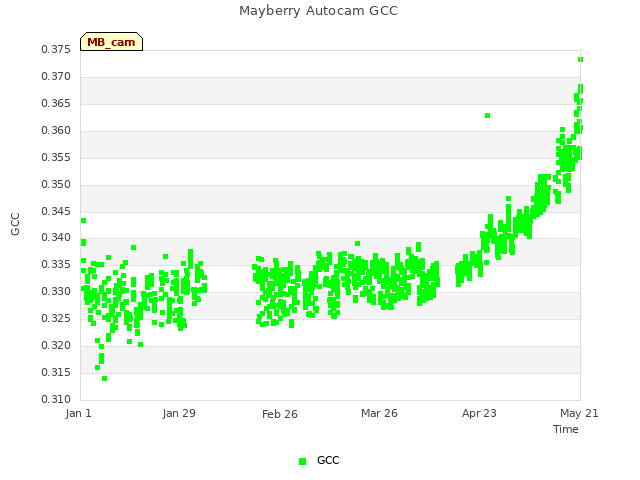Click the 0.315 y-axis value
Screen dimensions: 640x480
[56, 372]
